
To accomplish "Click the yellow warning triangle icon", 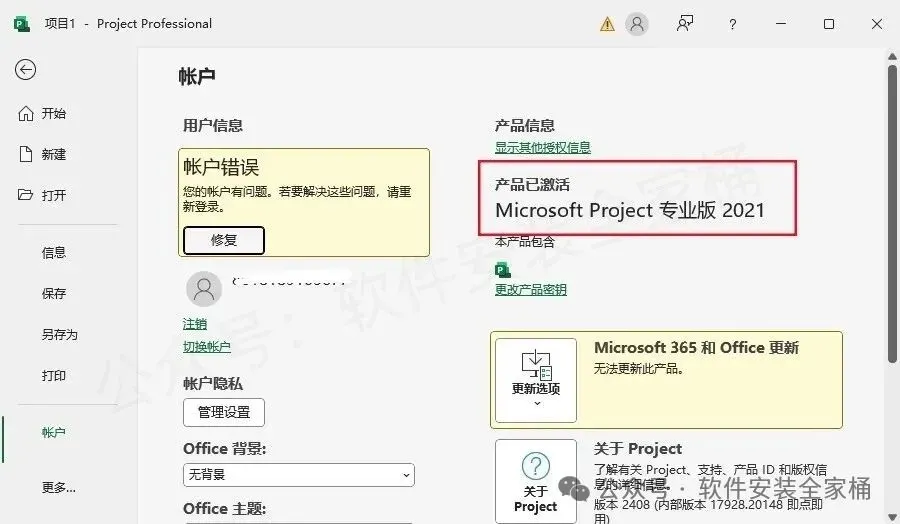I will point(607,24).
